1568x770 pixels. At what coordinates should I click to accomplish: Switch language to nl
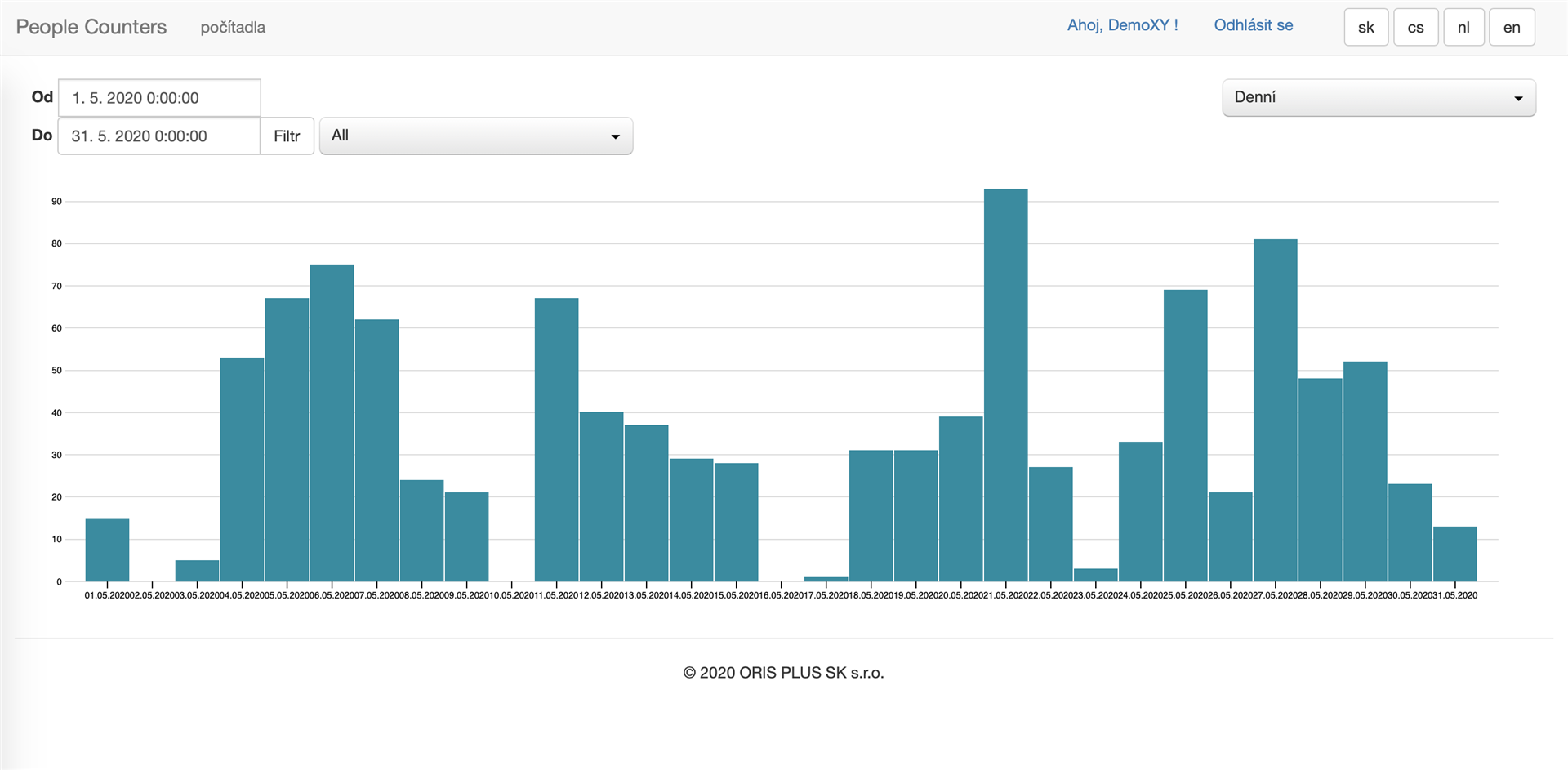(1463, 27)
